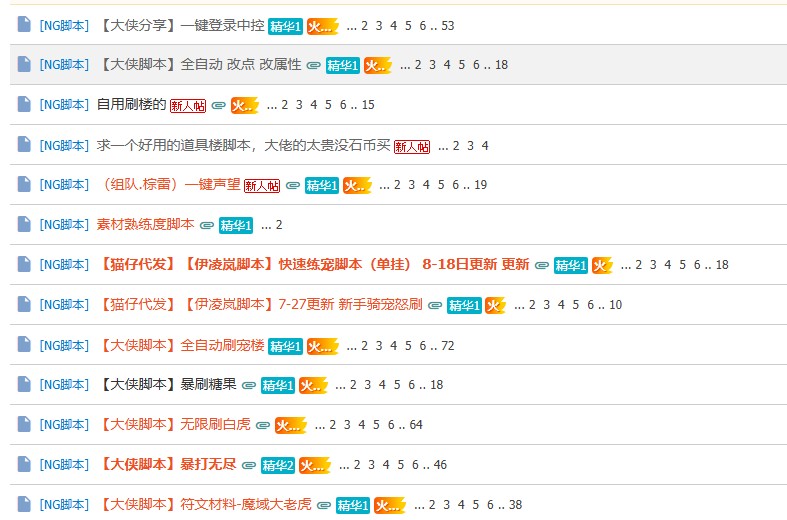The width and height of the screenshot is (787, 520).
Task: Click the fire badge on 无限刷白虎 thread
Action: pyautogui.click(x=289, y=425)
